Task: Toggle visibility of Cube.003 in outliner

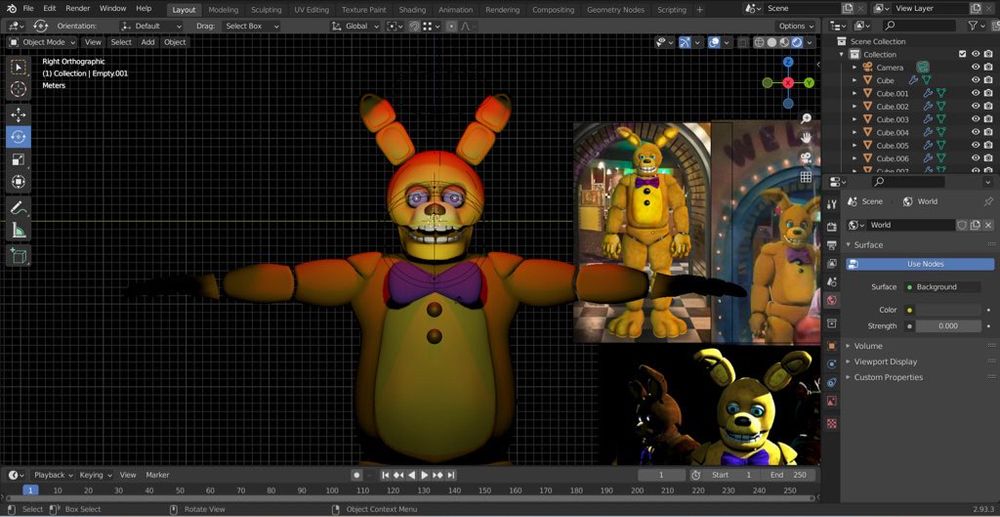Action: click(x=976, y=119)
